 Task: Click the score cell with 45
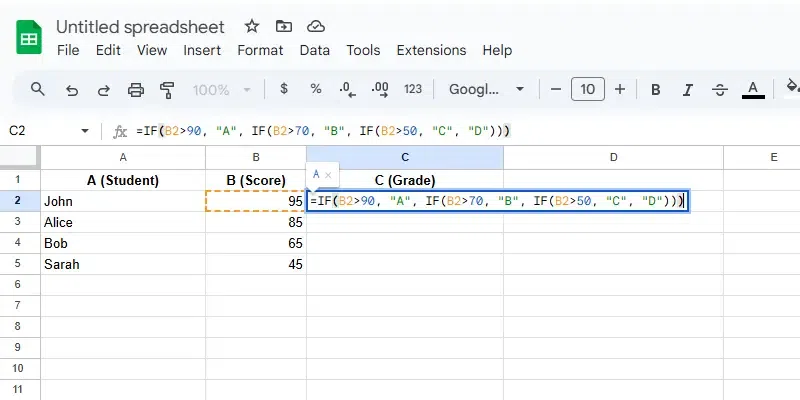point(256,264)
